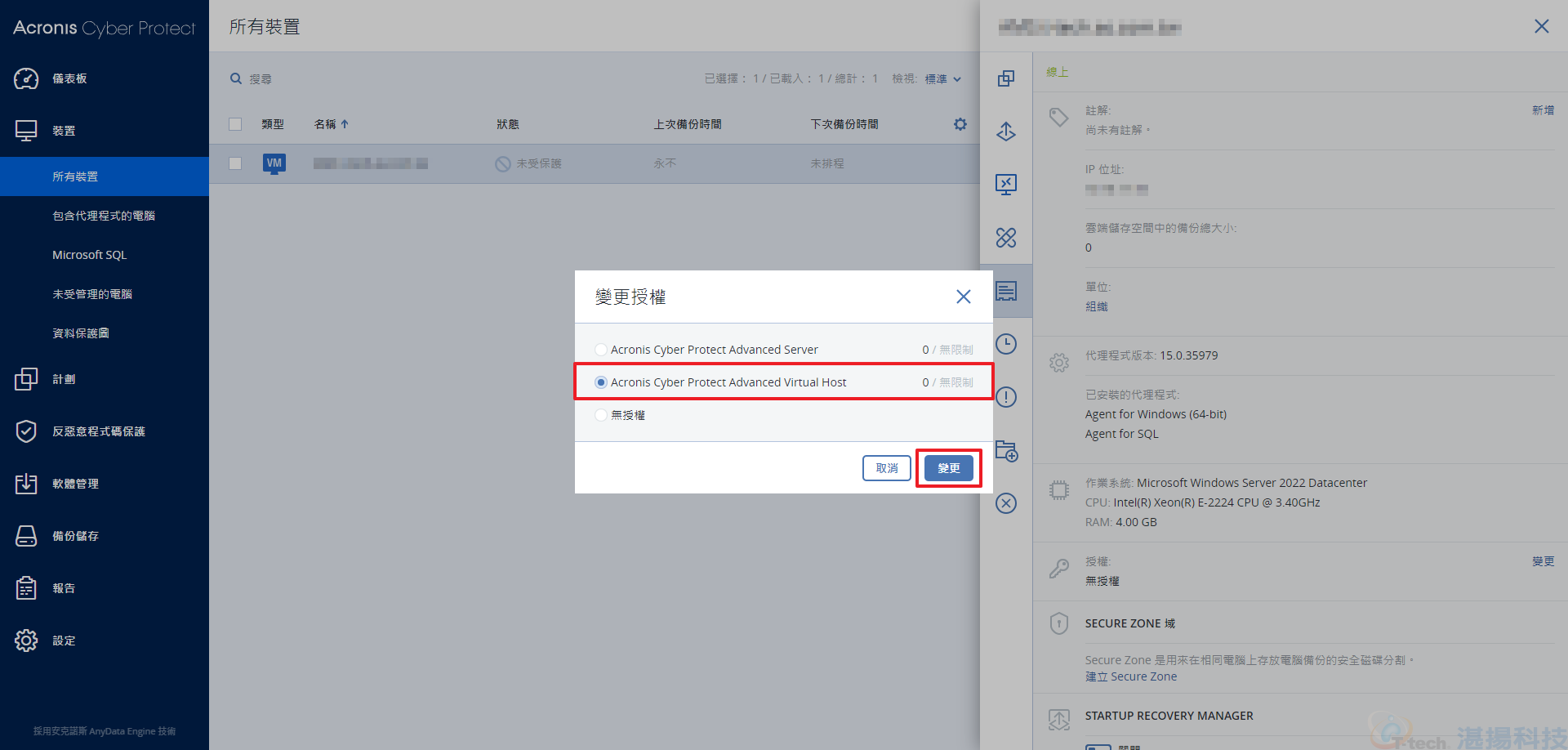Open the software management download icon

(x=26, y=484)
